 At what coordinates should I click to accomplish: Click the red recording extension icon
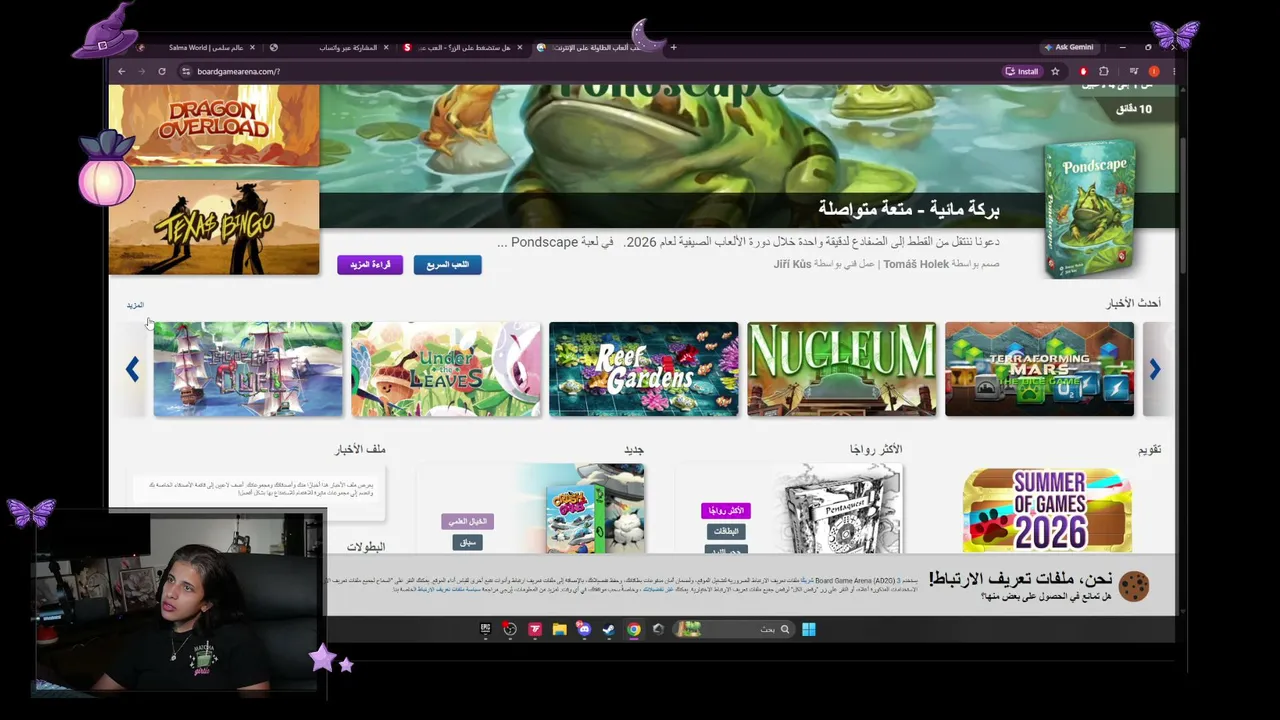click(1083, 71)
